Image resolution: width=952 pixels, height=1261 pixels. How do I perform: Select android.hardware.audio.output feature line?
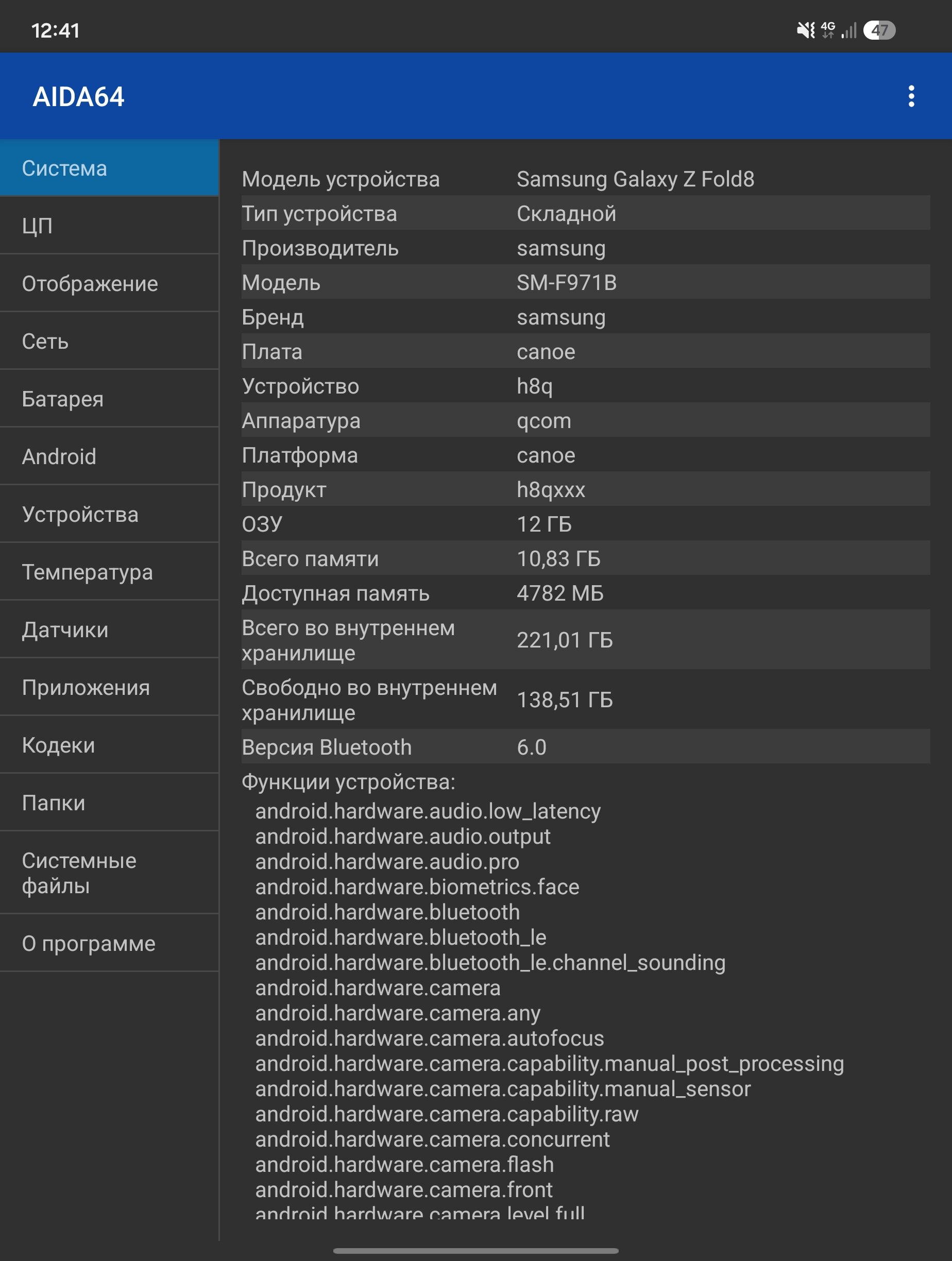pos(402,837)
